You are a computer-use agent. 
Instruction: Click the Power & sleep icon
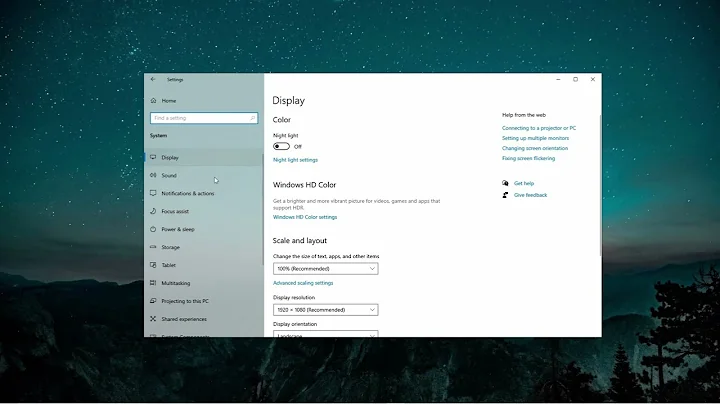coord(153,229)
